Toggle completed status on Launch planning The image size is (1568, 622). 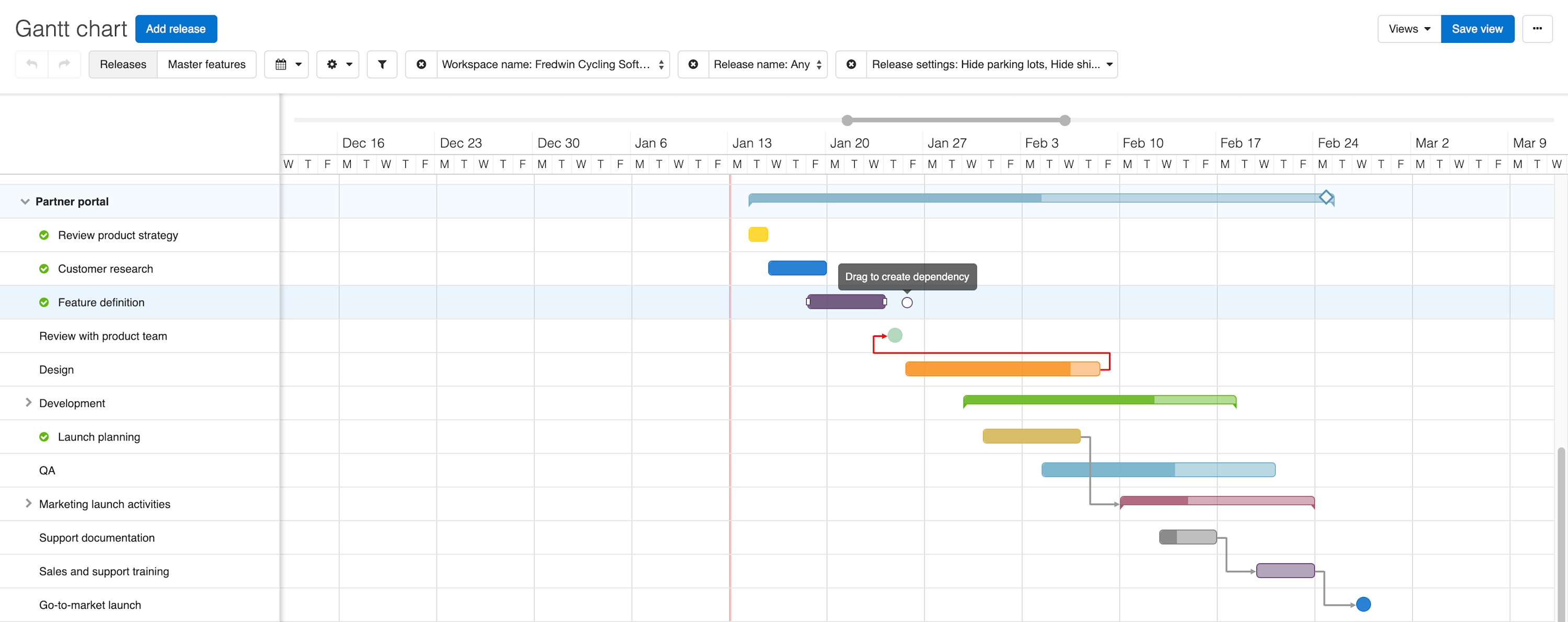pyautogui.click(x=44, y=436)
